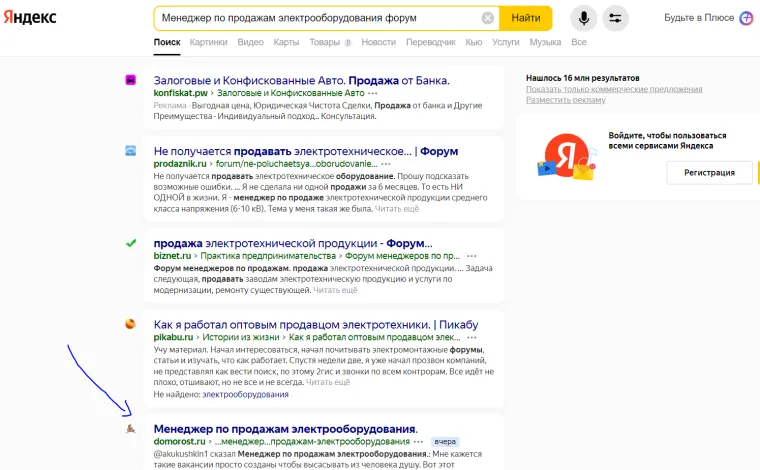Viewport: 760px width, 470px height.
Task: Start voice search with microphone icon
Action: [x=583, y=18]
